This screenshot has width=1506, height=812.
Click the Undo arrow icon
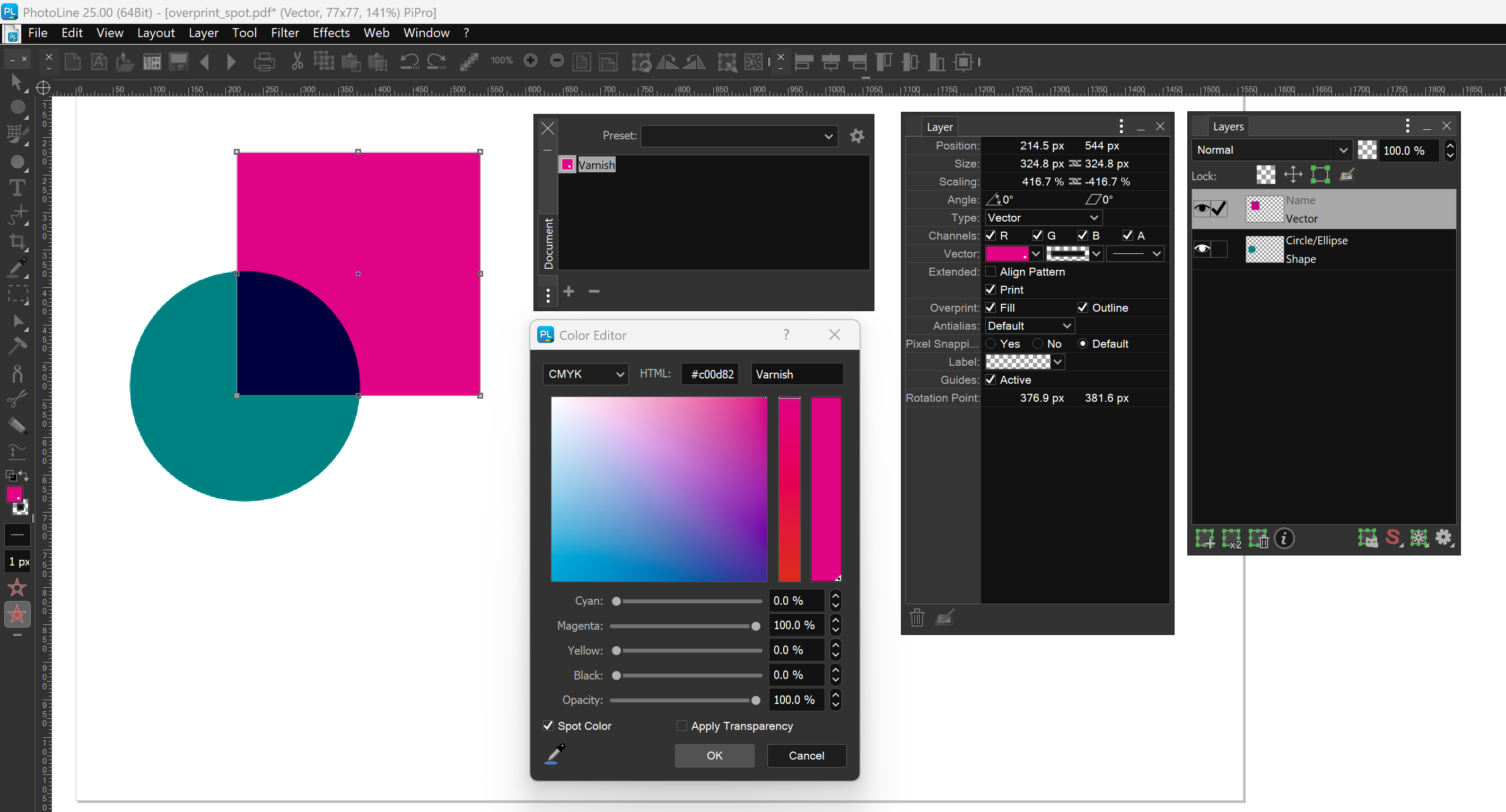(409, 61)
